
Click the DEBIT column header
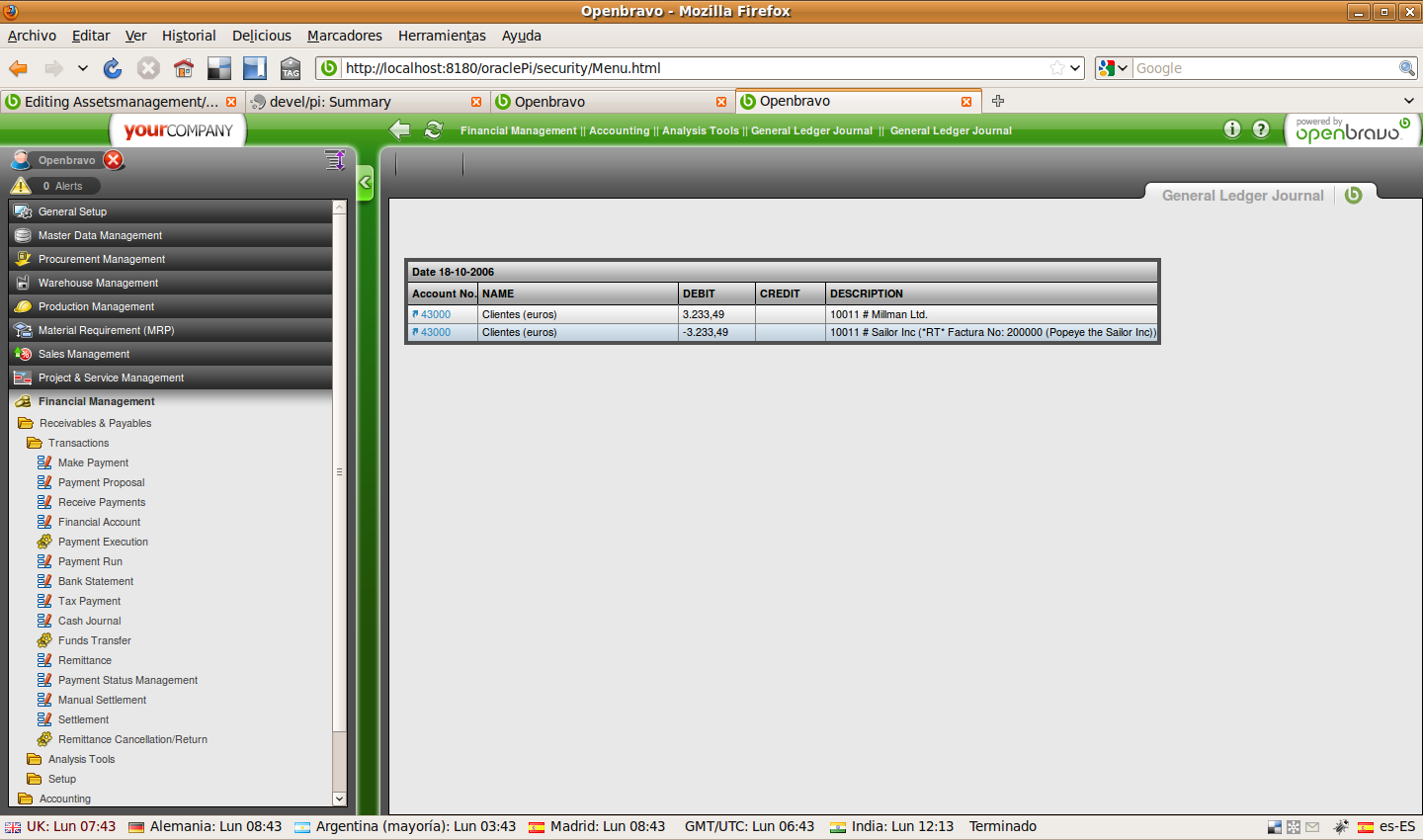[716, 294]
